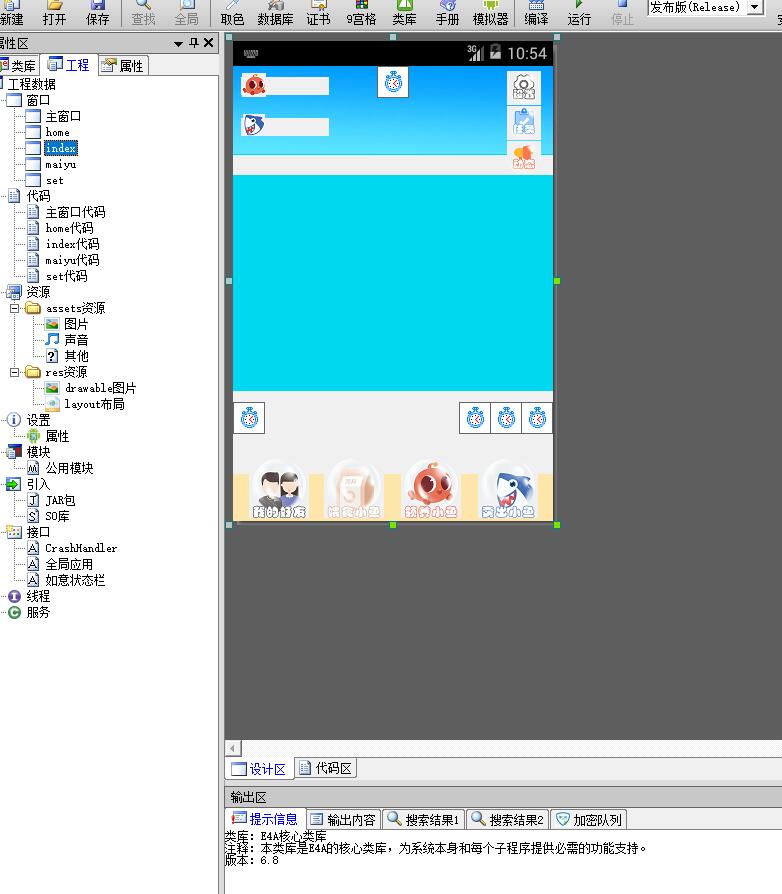Select index代码 in the project tree
The width and height of the screenshot is (782, 894).
(x=72, y=244)
